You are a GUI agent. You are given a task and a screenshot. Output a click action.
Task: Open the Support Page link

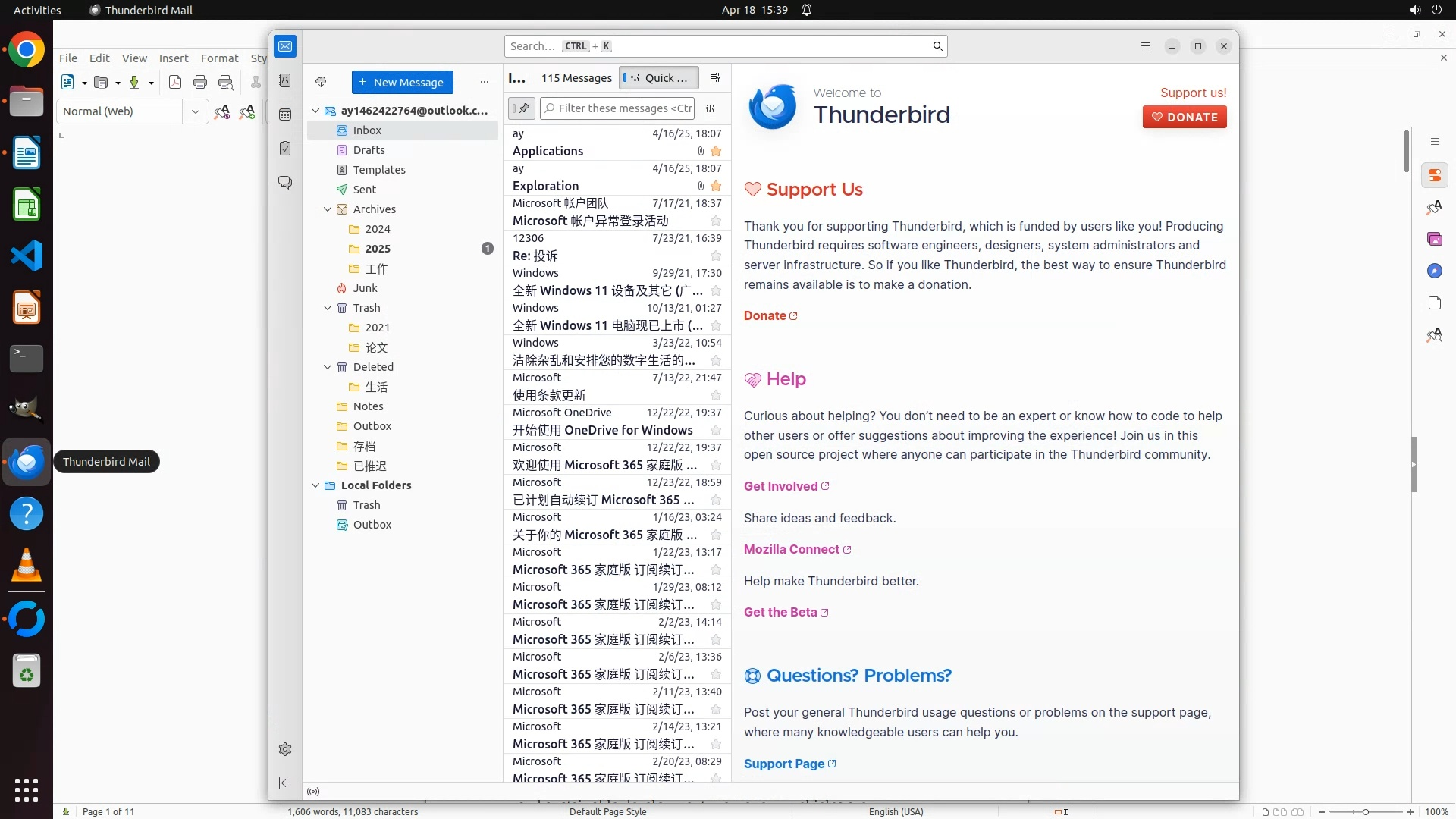[784, 764]
